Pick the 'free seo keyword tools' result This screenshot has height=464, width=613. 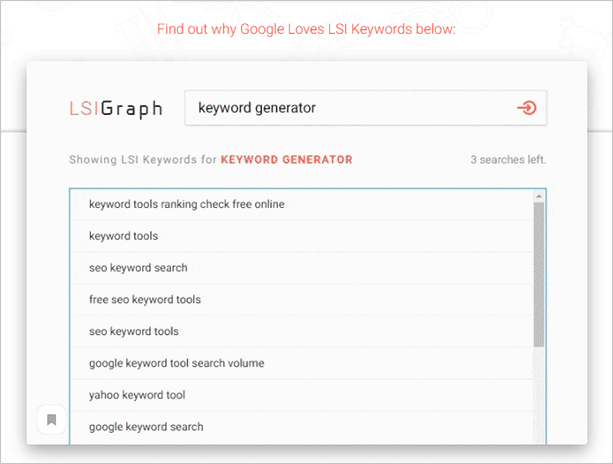coord(145,299)
